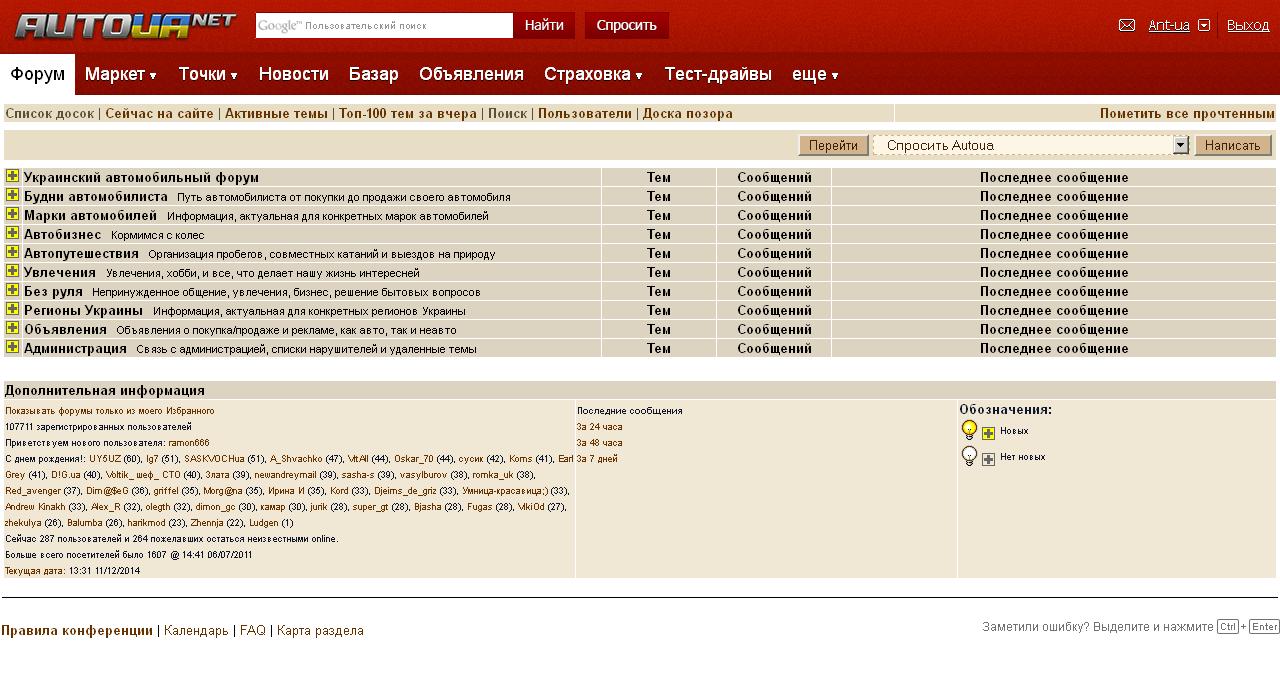
Task: Click the grey plus icon beside 'Нет новых'
Action: pyautogui.click(x=988, y=459)
